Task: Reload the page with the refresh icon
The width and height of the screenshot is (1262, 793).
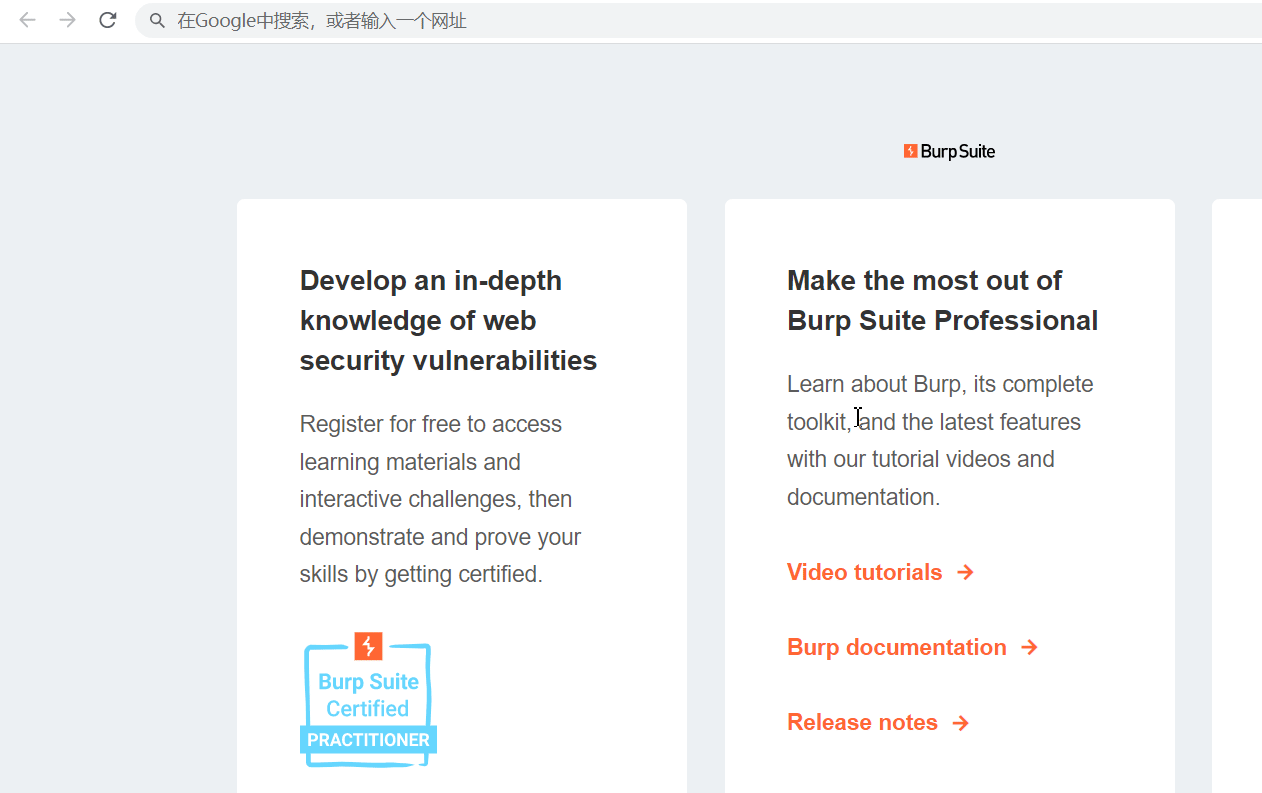Action: pos(108,20)
